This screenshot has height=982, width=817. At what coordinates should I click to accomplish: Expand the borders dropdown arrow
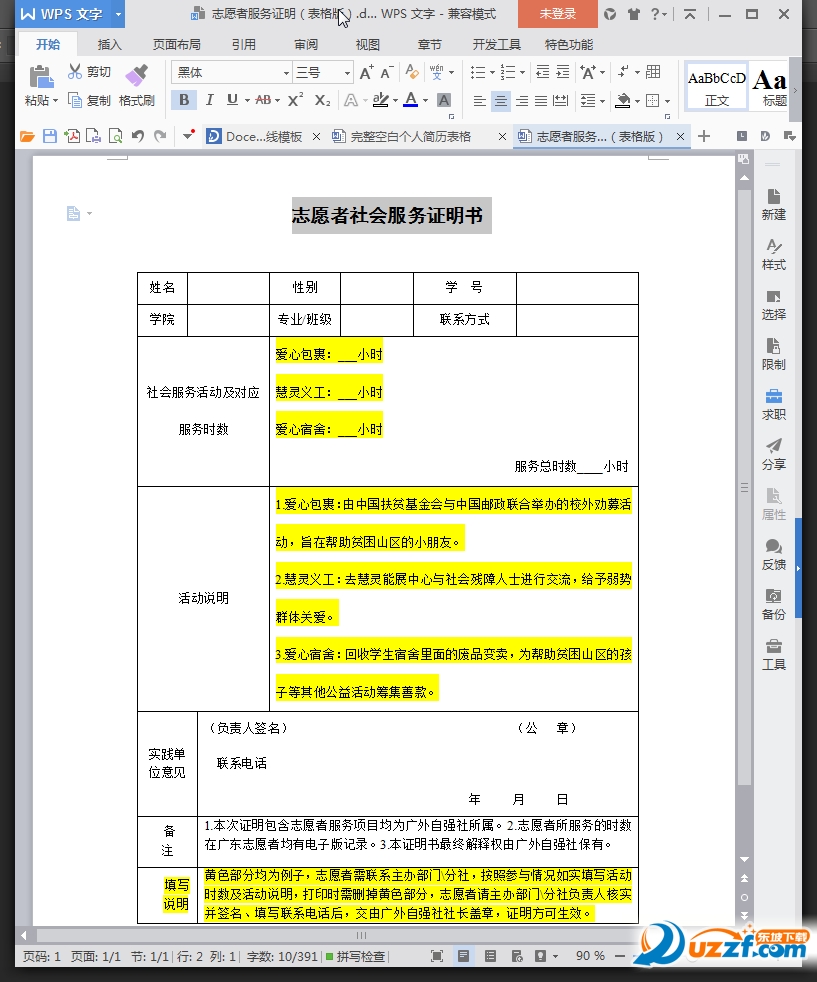point(668,101)
